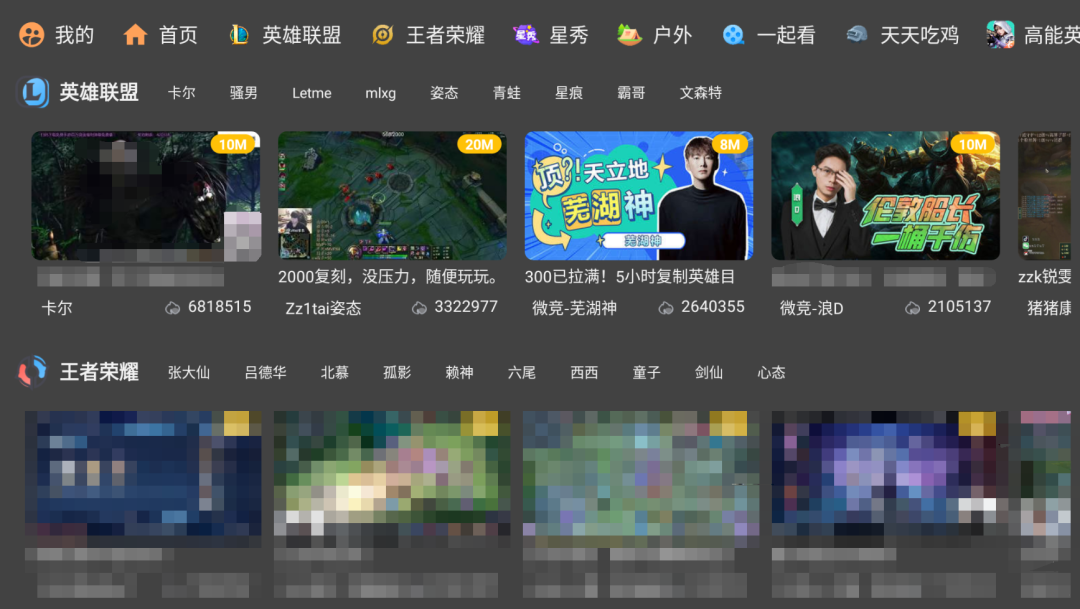This screenshot has width=1080, height=609.
Task: Open 芜湖神 stream thumbnail
Action: point(639,196)
